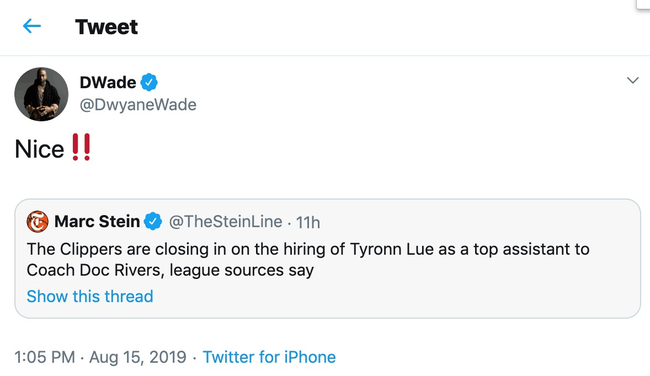Open the @DwyaneWade handle
Screen dimensions: 650x376
[x=138, y=104]
